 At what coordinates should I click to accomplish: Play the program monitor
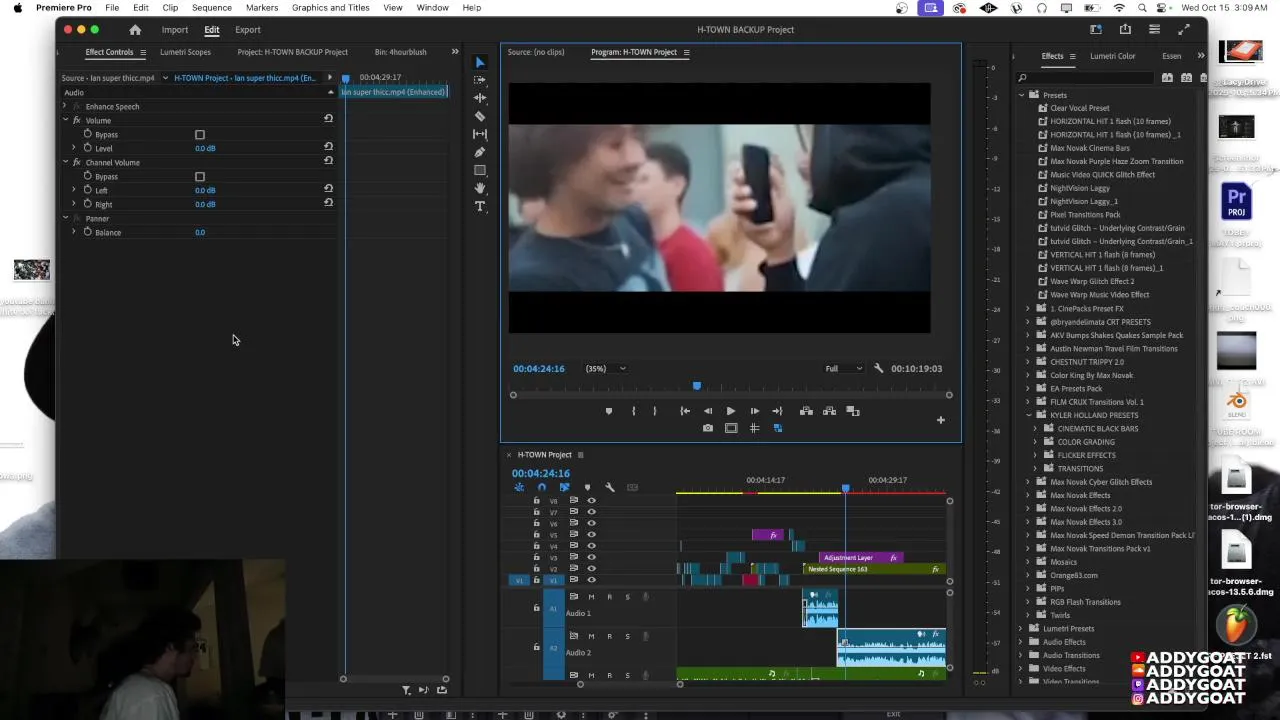click(x=731, y=411)
